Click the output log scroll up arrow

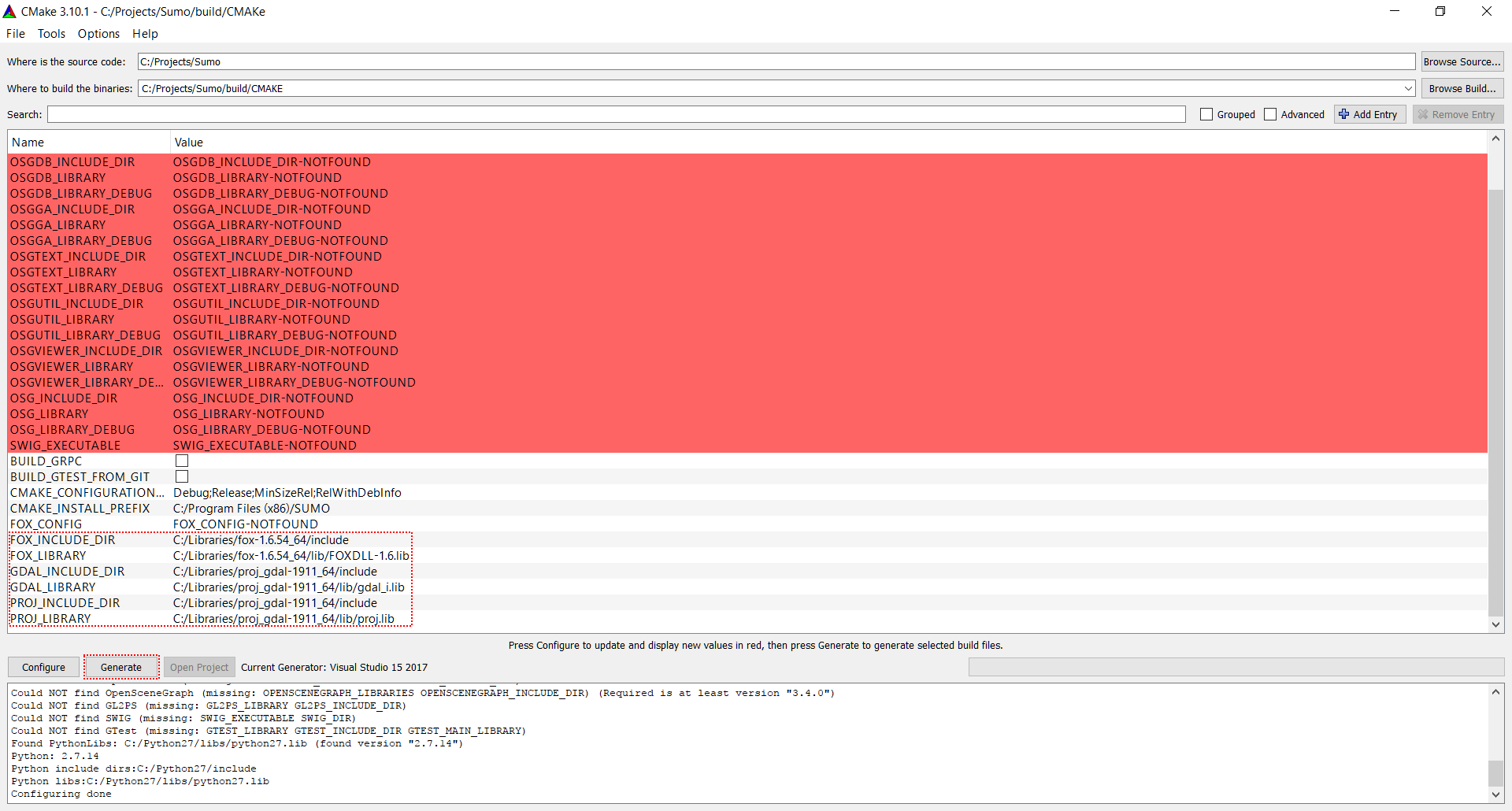coord(1495,692)
